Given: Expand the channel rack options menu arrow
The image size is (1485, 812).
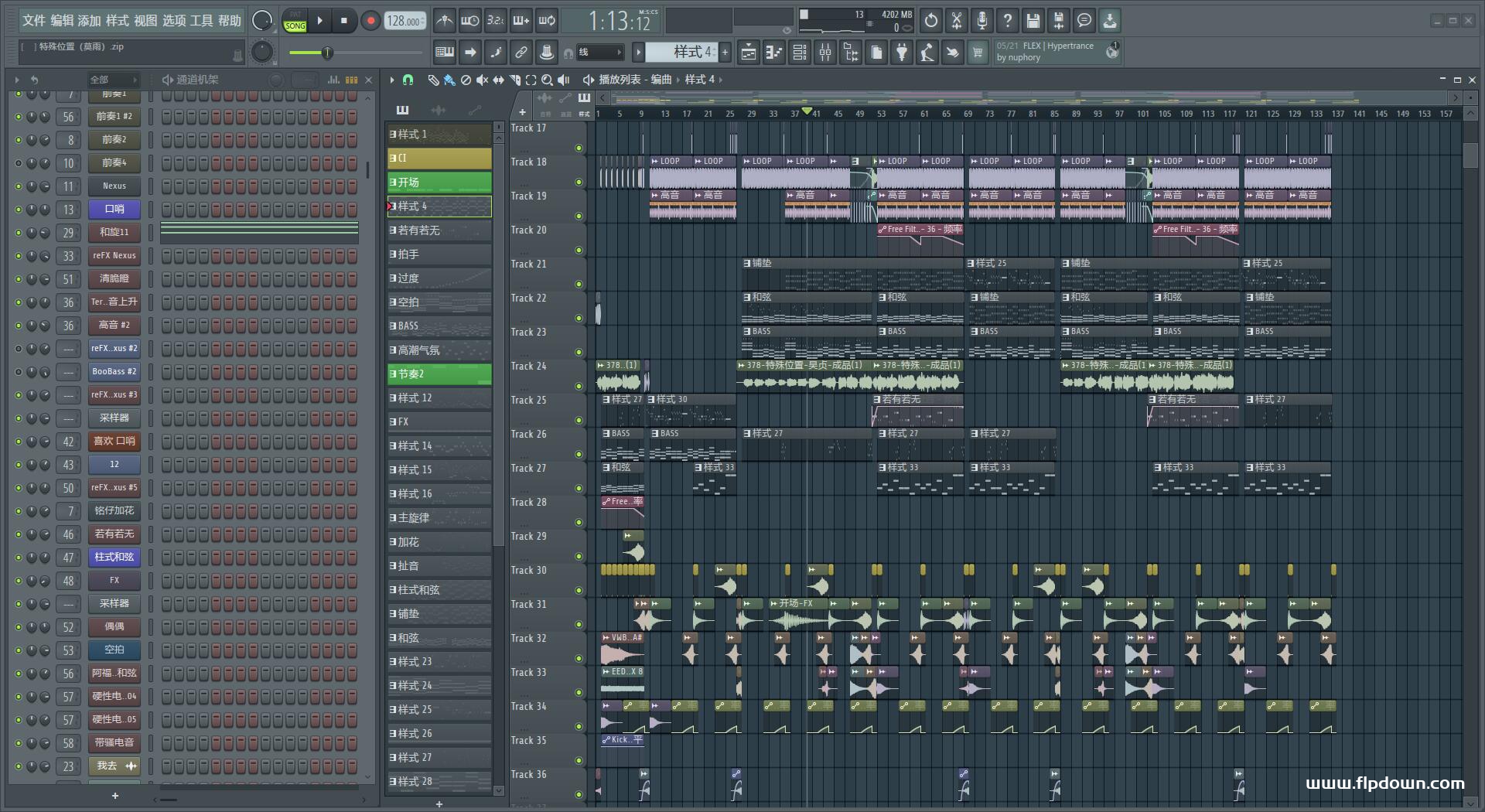Looking at the screenshot, I should pyautogui.click(x=17, y=80).
